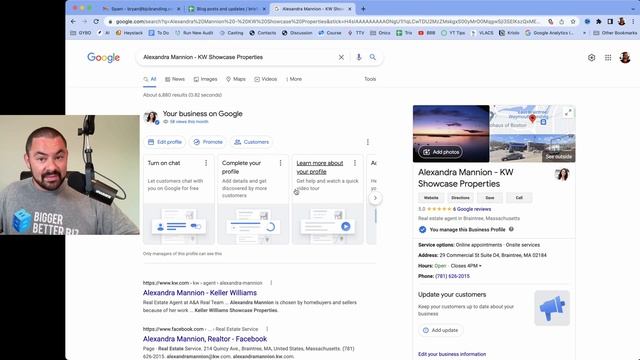Open more options for facebook.com result
The width and height of the screenshot is (640, 360).
(267, 329)
